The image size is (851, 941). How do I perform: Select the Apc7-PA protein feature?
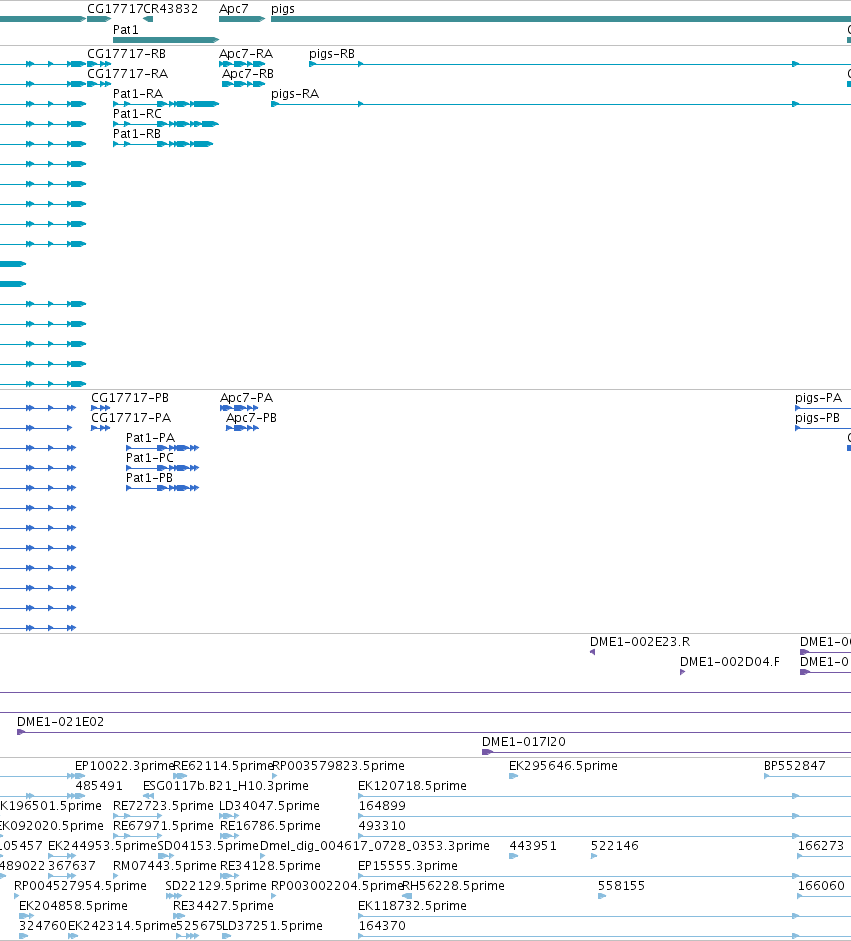(x=239, y=408)
